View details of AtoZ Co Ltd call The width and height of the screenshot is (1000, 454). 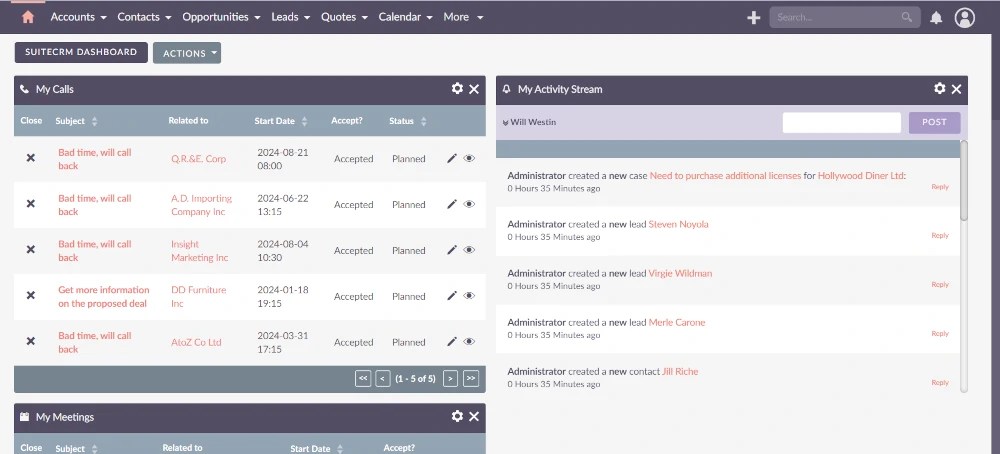coord(469,342)
